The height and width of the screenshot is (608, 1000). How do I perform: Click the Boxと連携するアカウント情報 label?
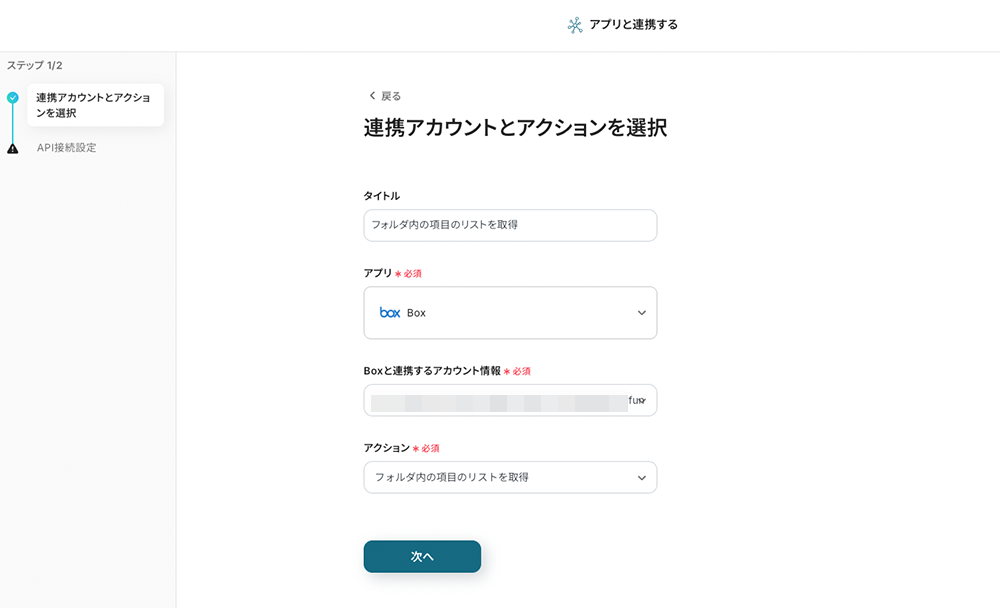pos(432,371)
